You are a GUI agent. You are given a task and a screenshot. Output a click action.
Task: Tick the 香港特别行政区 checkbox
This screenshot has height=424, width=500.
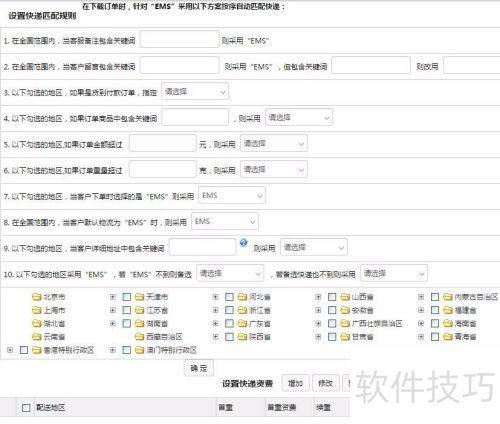24,350
